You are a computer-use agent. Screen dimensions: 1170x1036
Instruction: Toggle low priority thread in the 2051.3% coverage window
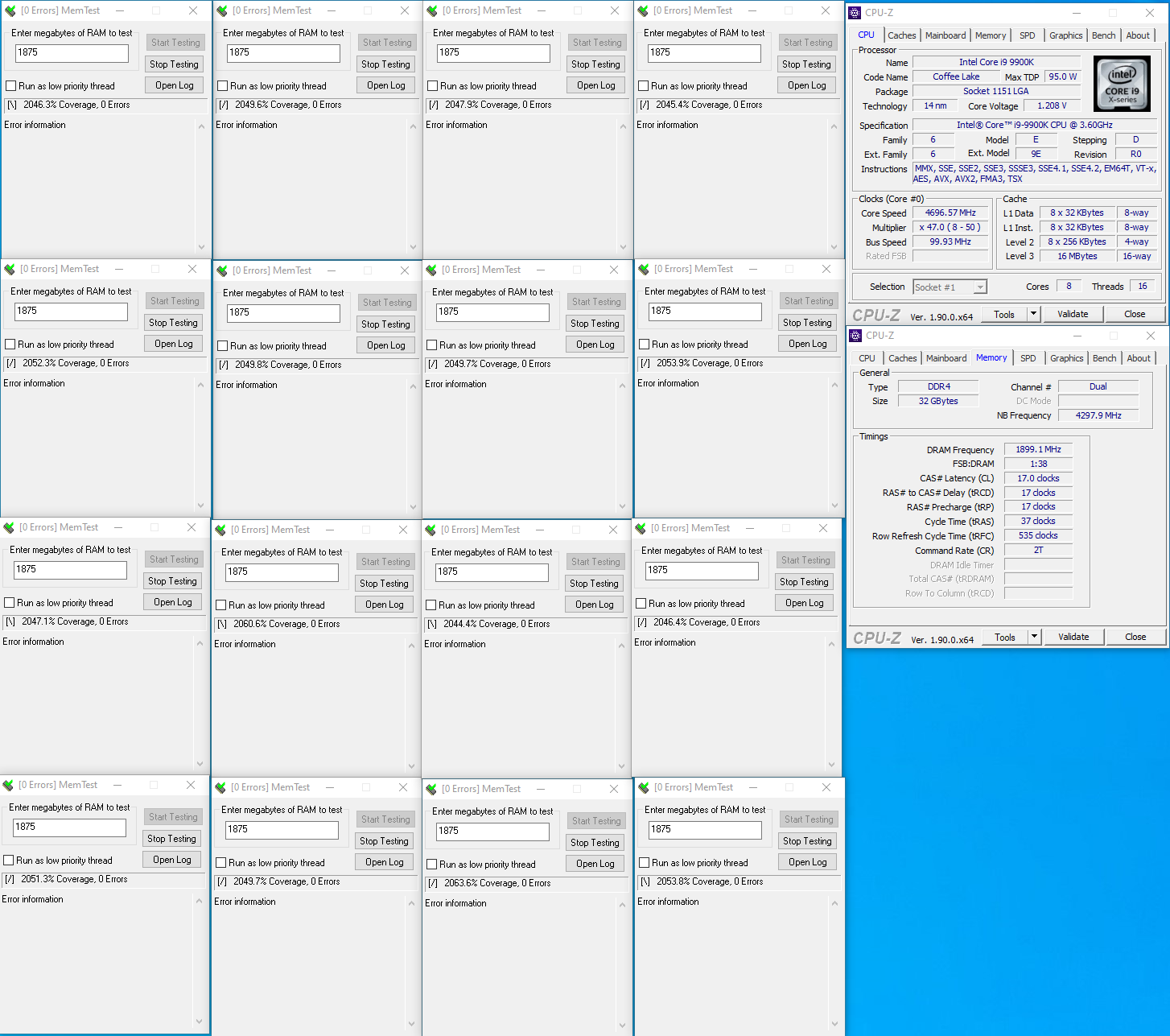pos(9,861)
